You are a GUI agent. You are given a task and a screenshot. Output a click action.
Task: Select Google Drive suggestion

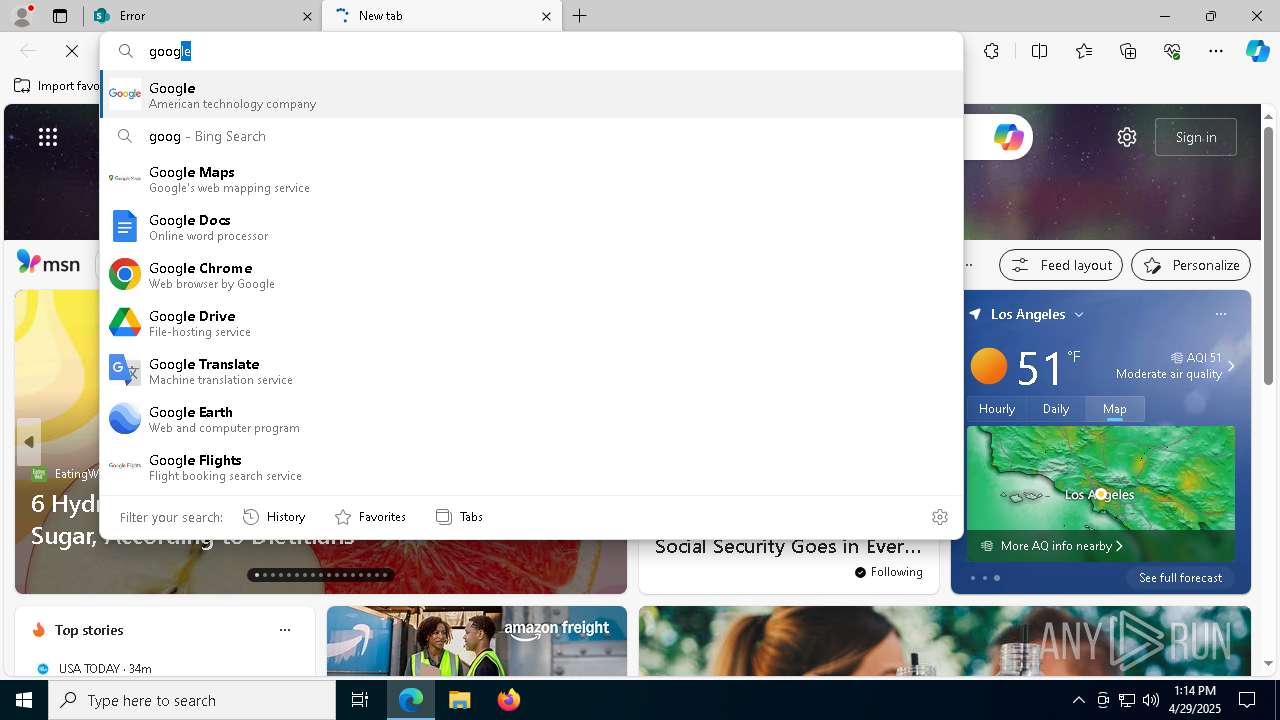pos(531,323)
